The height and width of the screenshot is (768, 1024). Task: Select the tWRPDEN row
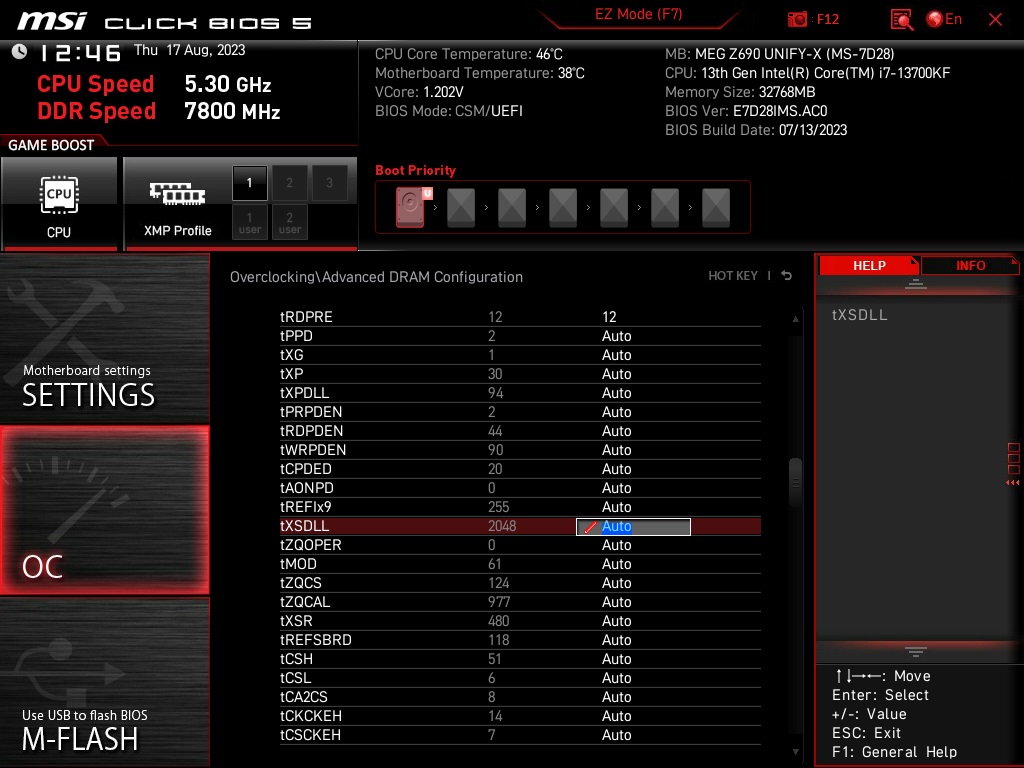pyautogui.click(x=520, y=449)
